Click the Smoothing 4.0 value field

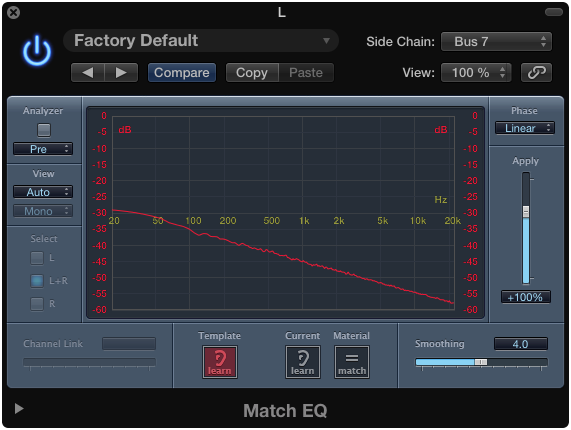(521, 344)
